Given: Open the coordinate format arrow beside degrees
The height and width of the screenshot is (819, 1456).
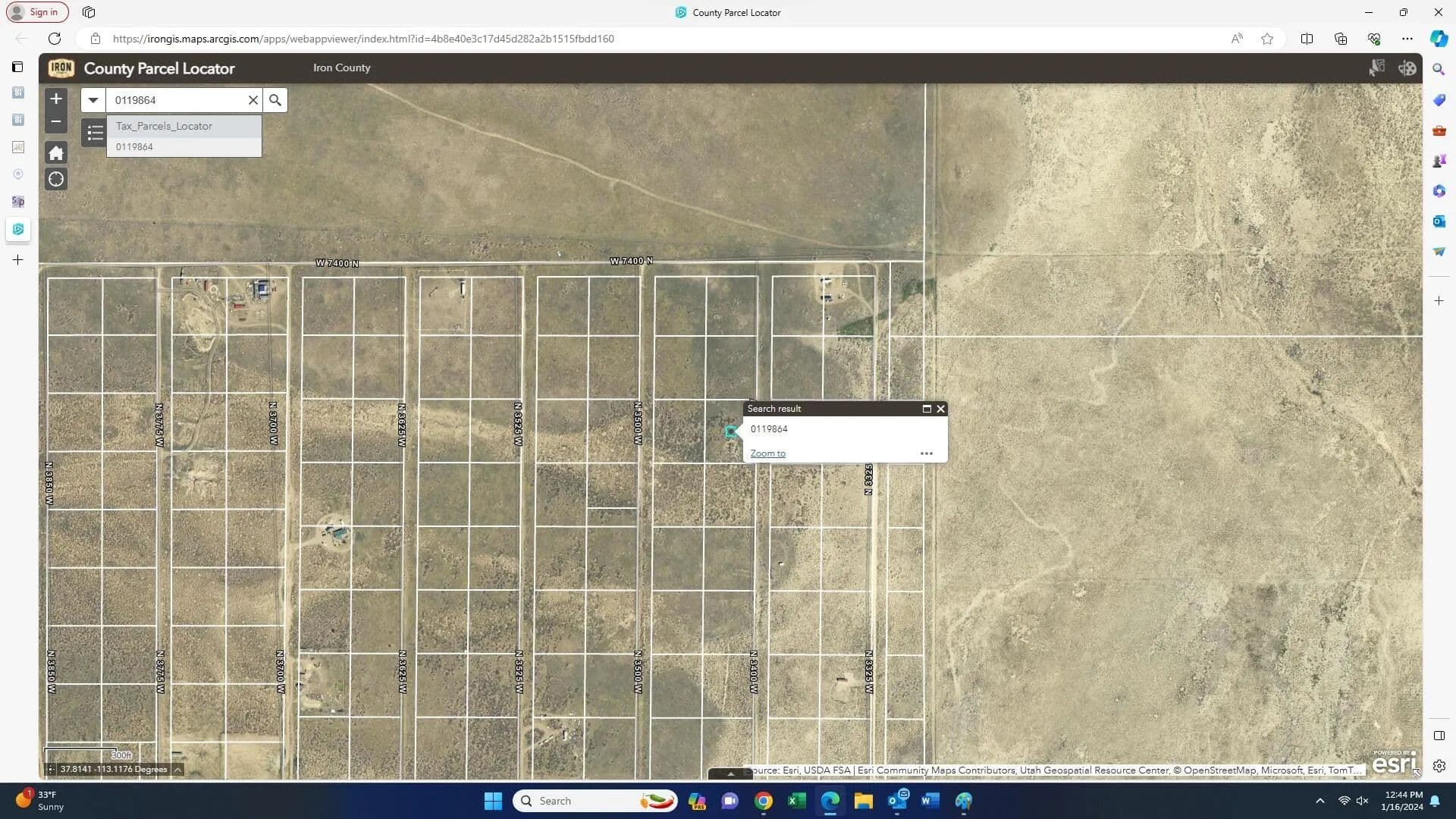Looking at the screenshot, I should (x=177, y=769).
